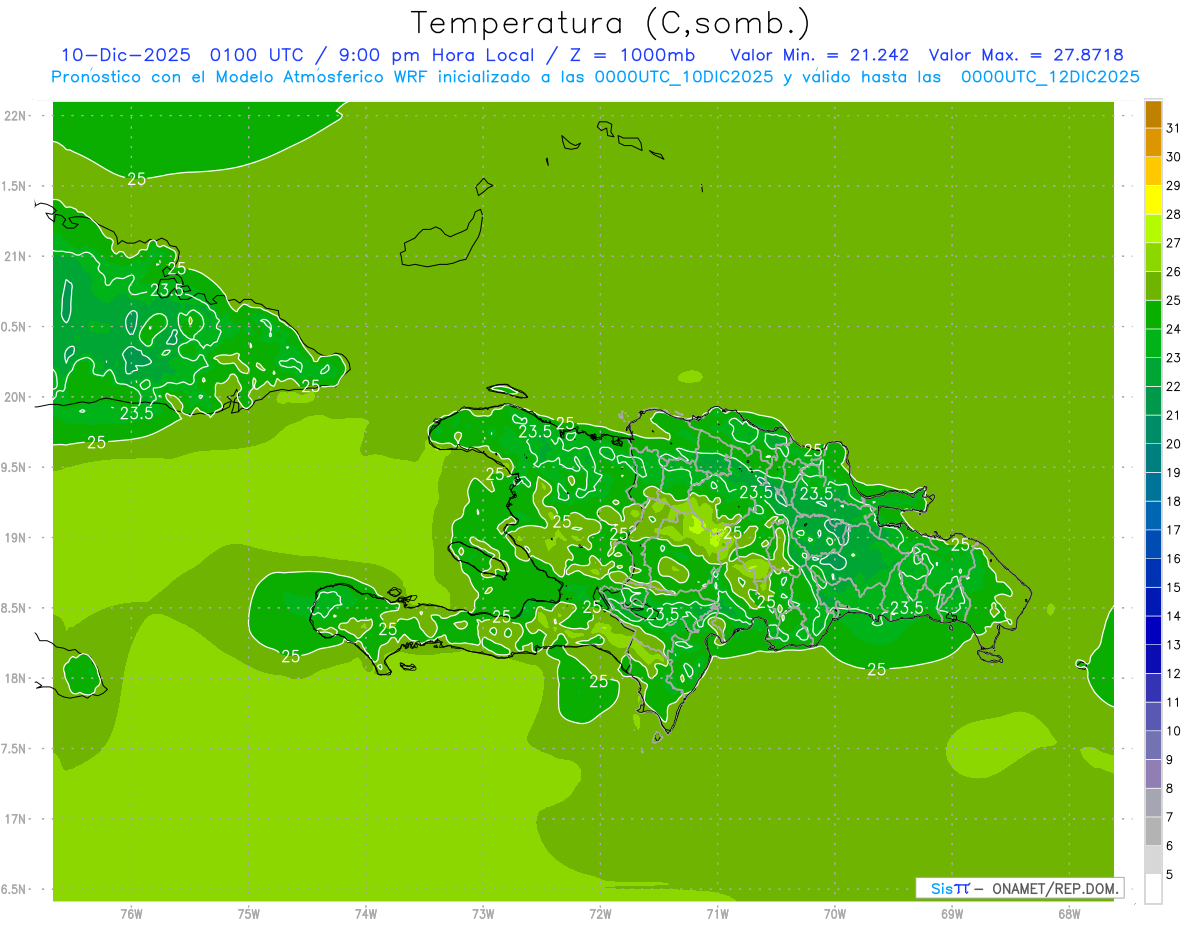Click the 'Z = 1000mb' level label
This screenshot has height=927, width=1200.
coord(633,54)
